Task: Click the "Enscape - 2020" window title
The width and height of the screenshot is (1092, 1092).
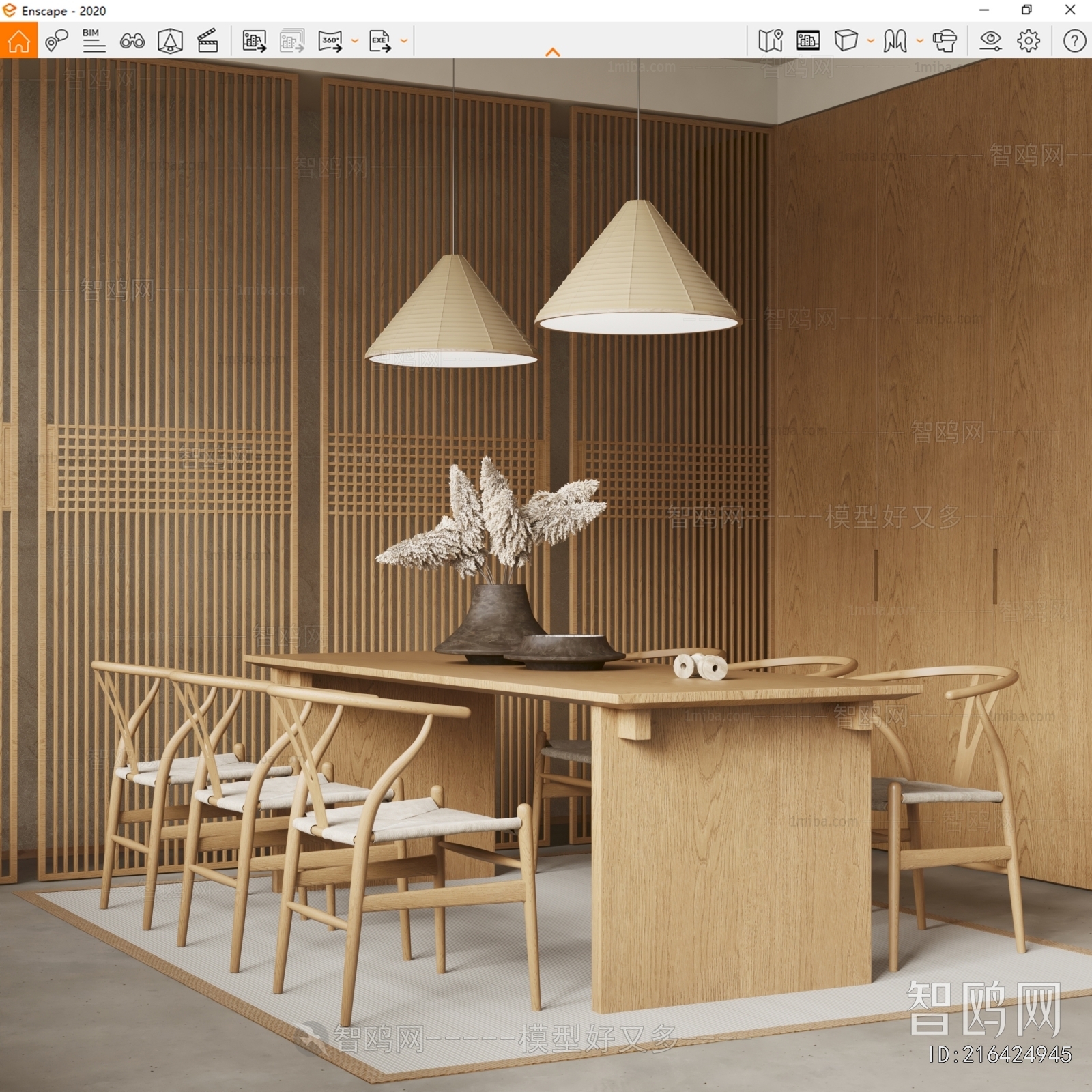Action: [63, 11]
